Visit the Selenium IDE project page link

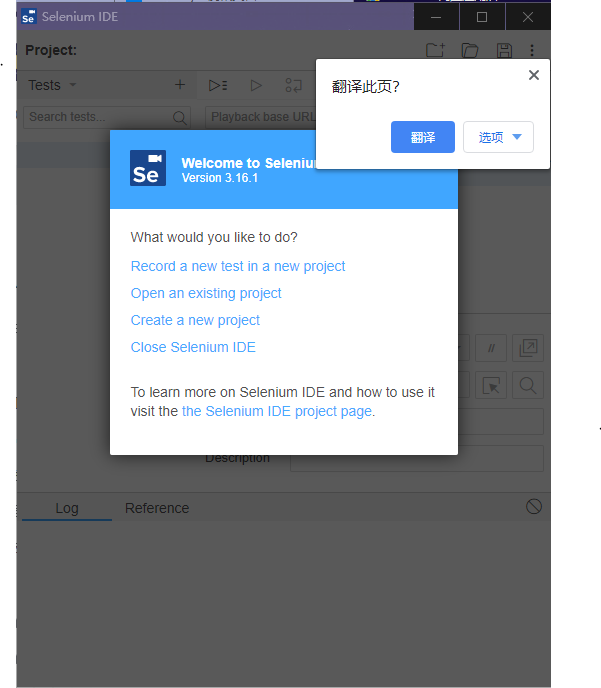coord(277,411)
